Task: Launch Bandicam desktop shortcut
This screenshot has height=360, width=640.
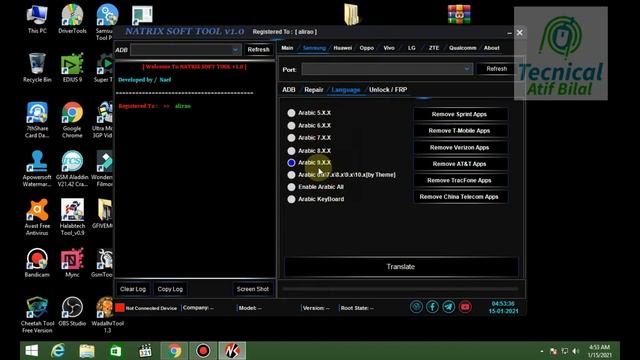Action: 37,262
